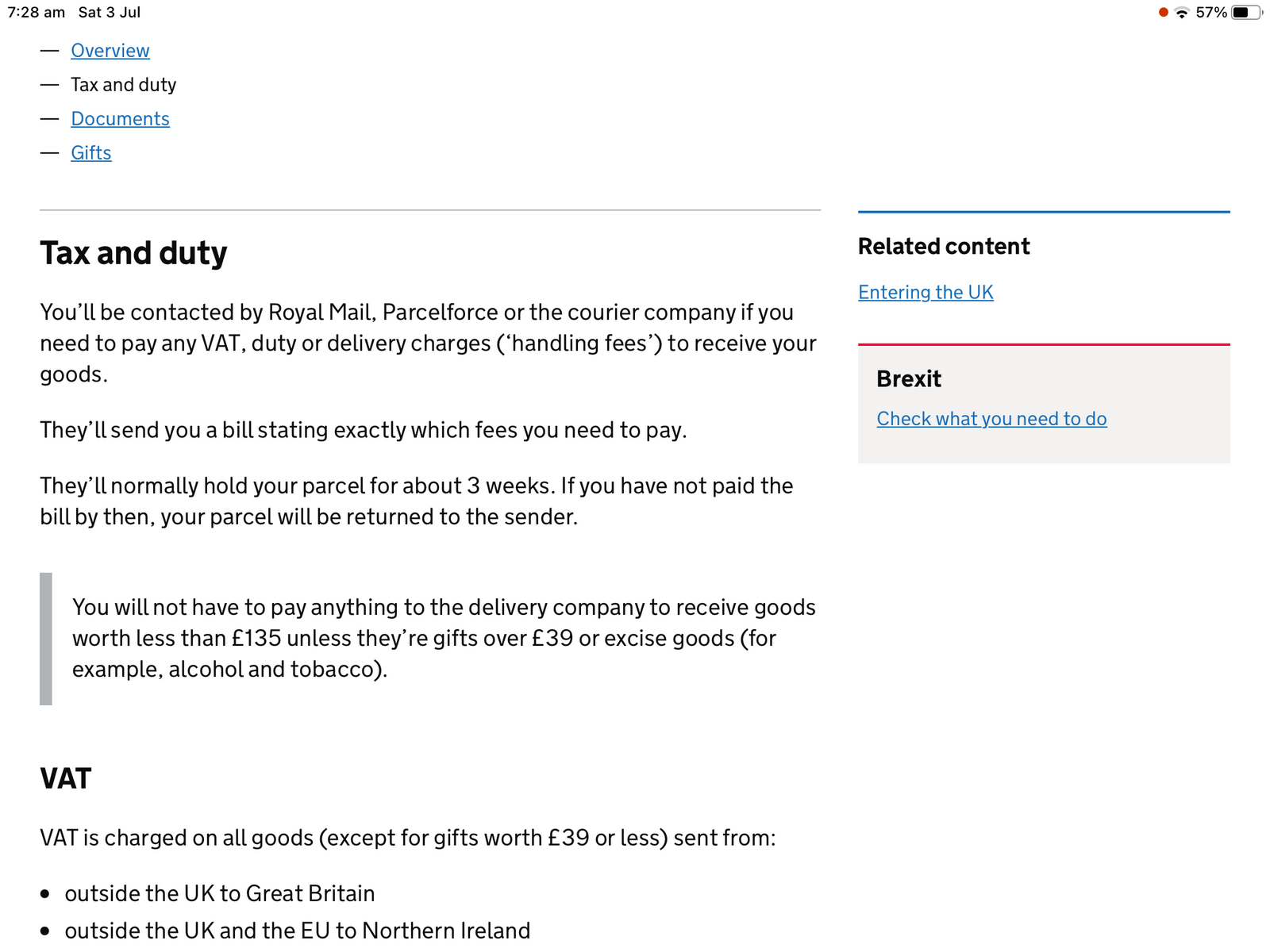
Task: Click the Great Britain bullet item
Action: point(220,894)
